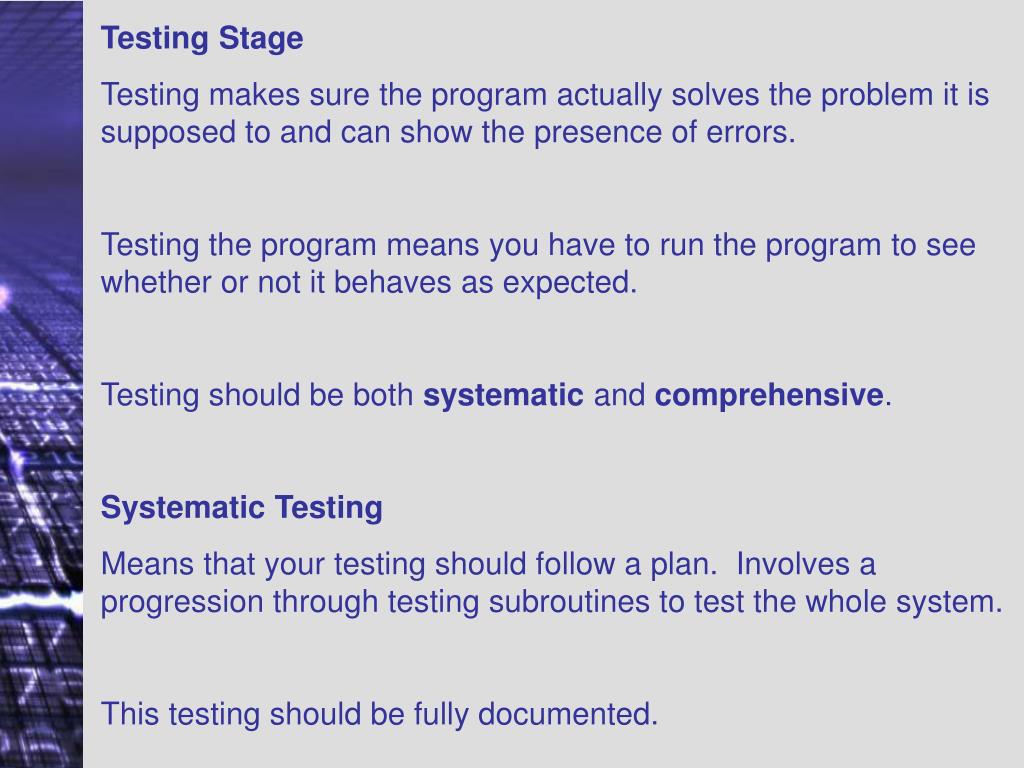Click 'This testing should be fully documented'
The image size is (1024, 768).
pyautogui.click(x=379, y=714)
